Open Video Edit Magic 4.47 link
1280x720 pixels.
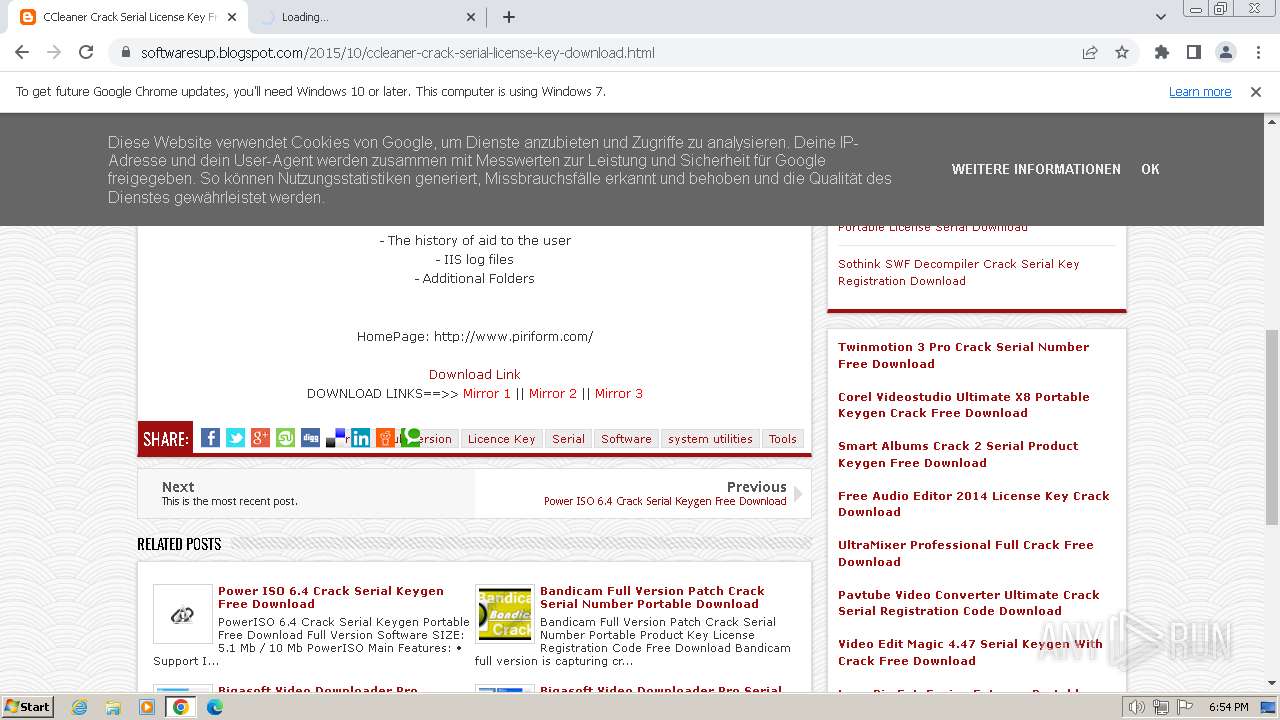[x=970, y=652]
